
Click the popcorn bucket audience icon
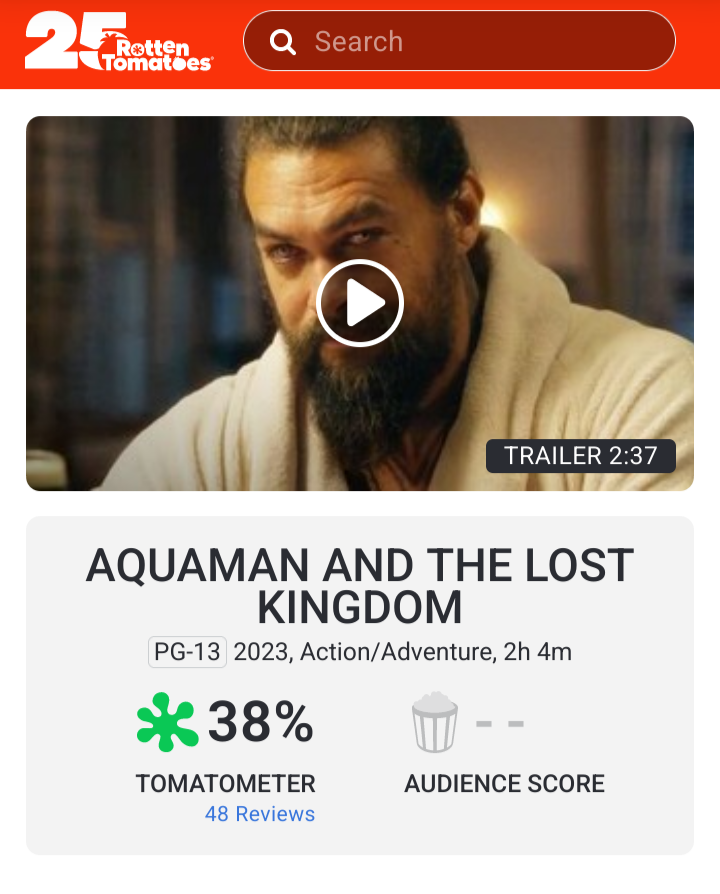[x=435, y=724]
